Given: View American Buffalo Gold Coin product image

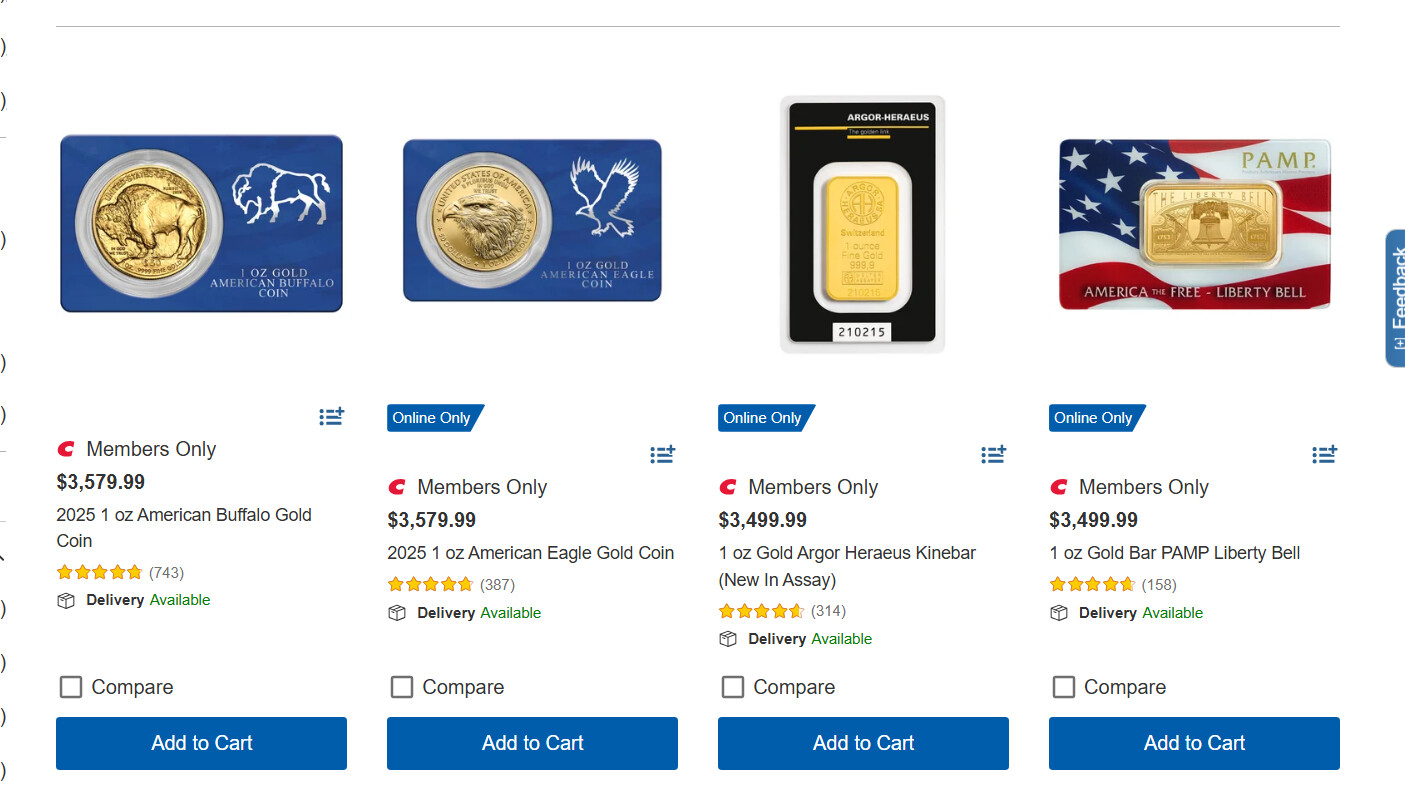Looking at the screenshot, I should coord(201,224).
